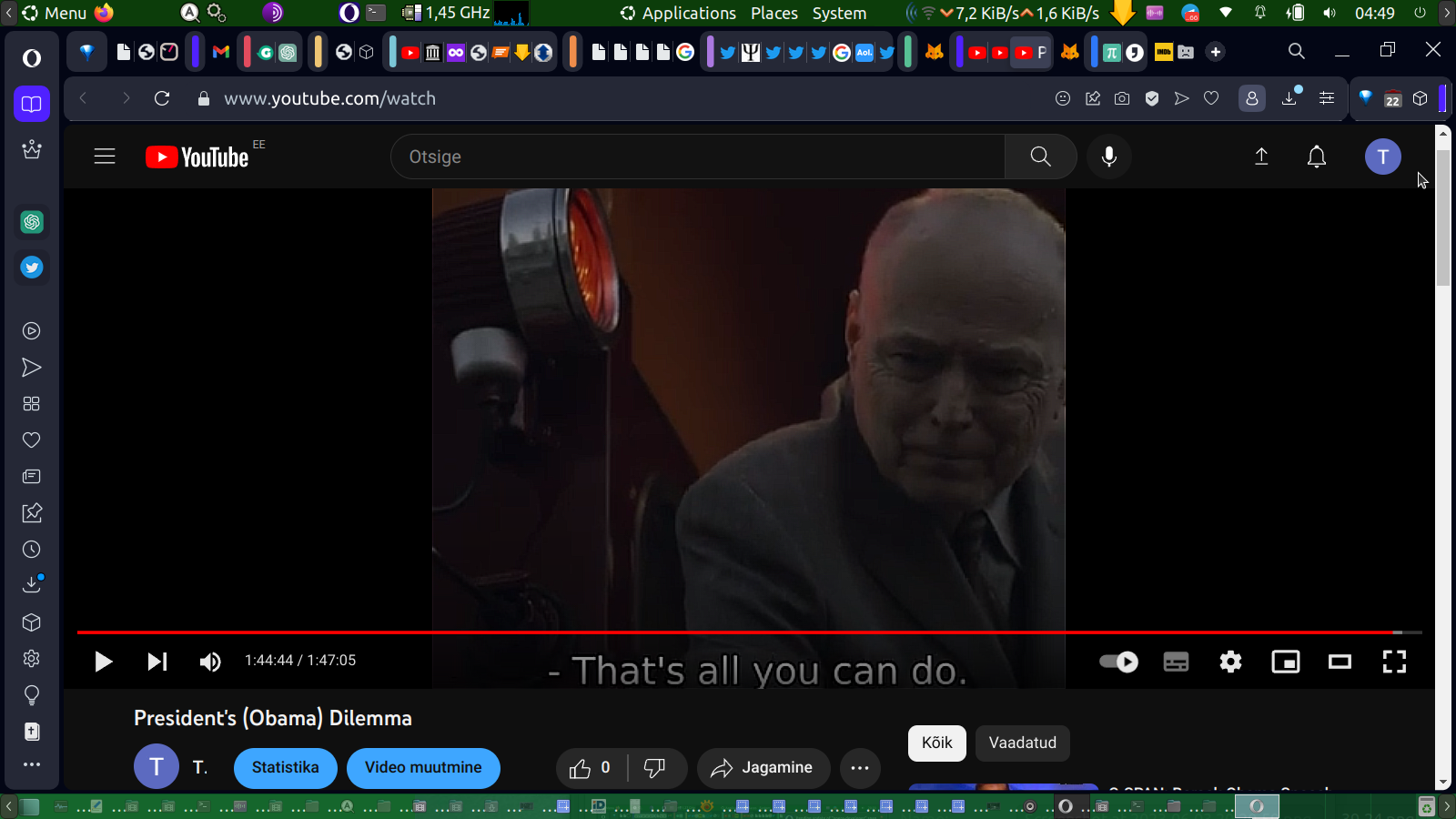Open the video settings gear

1230,662
